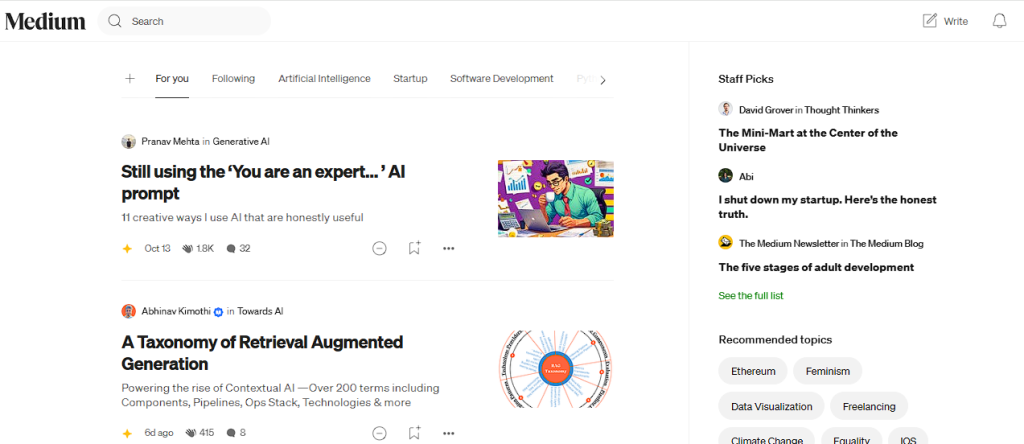
Task: Click the Medium logo
Action: pyautogui.click(x=45, y=22)
